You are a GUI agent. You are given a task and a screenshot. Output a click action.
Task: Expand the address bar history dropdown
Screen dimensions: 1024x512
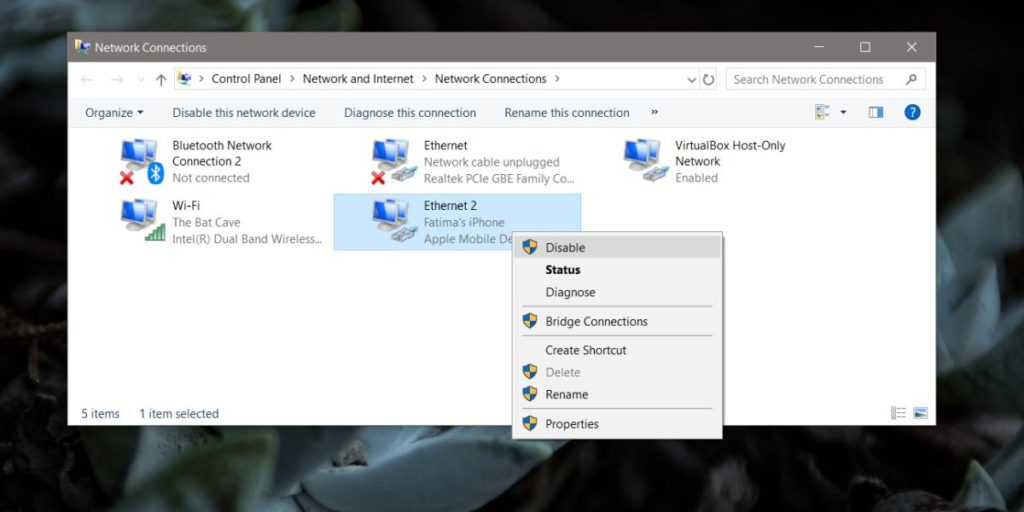(692, 79)
